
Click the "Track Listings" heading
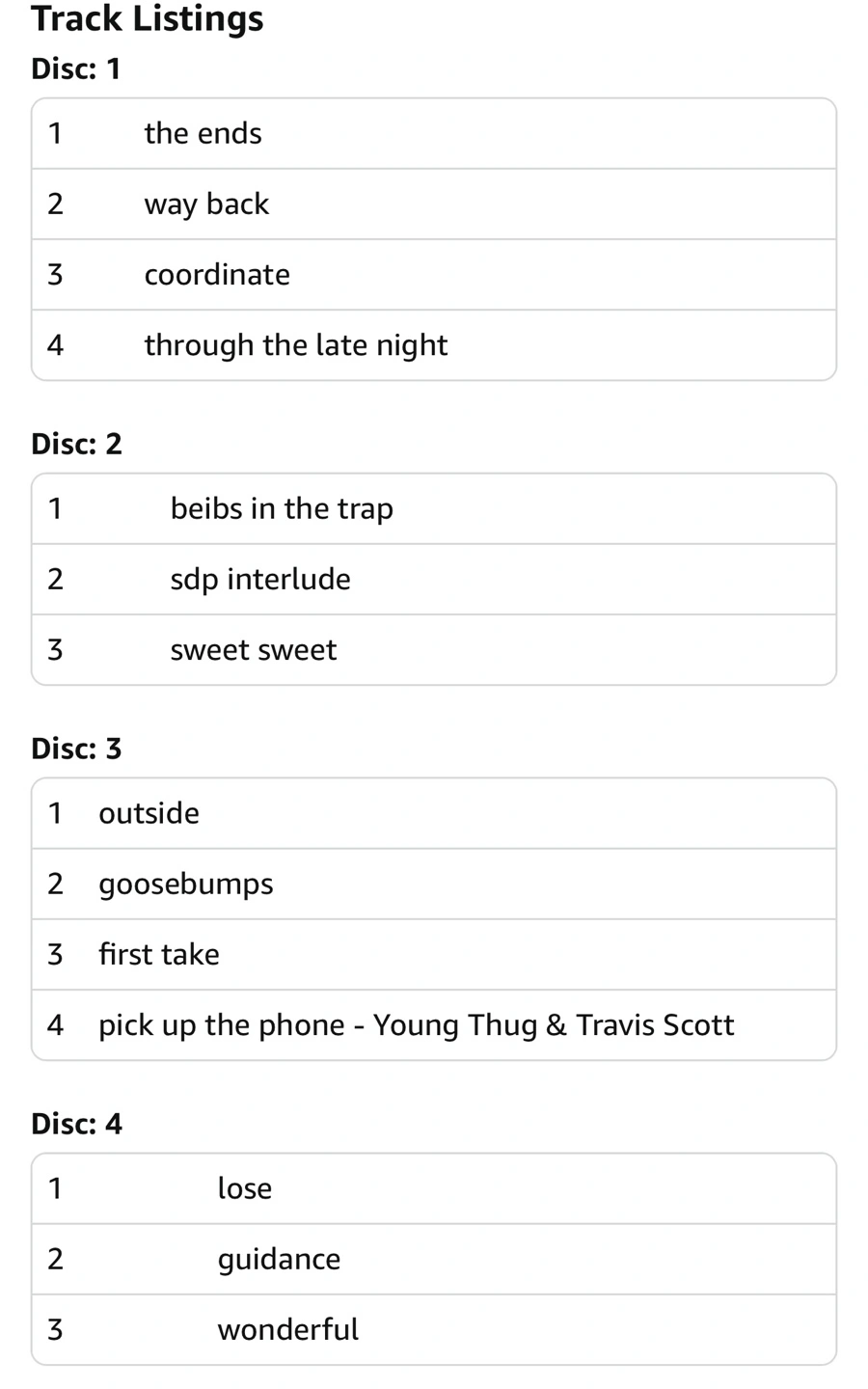coord(147,18)
